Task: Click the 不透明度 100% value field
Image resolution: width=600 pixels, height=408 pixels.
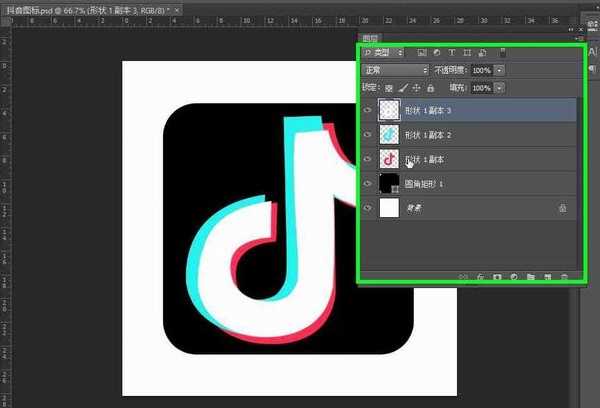Action: (481, 71)
